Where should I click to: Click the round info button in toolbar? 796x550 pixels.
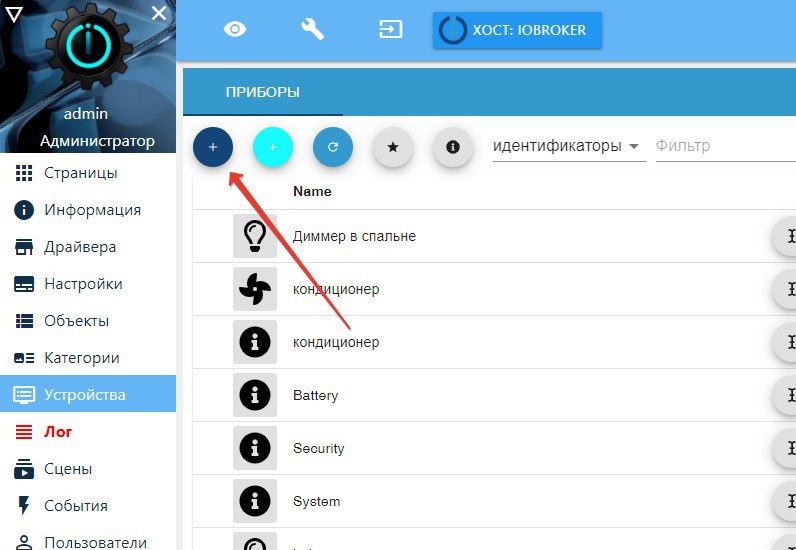[452, 147]
